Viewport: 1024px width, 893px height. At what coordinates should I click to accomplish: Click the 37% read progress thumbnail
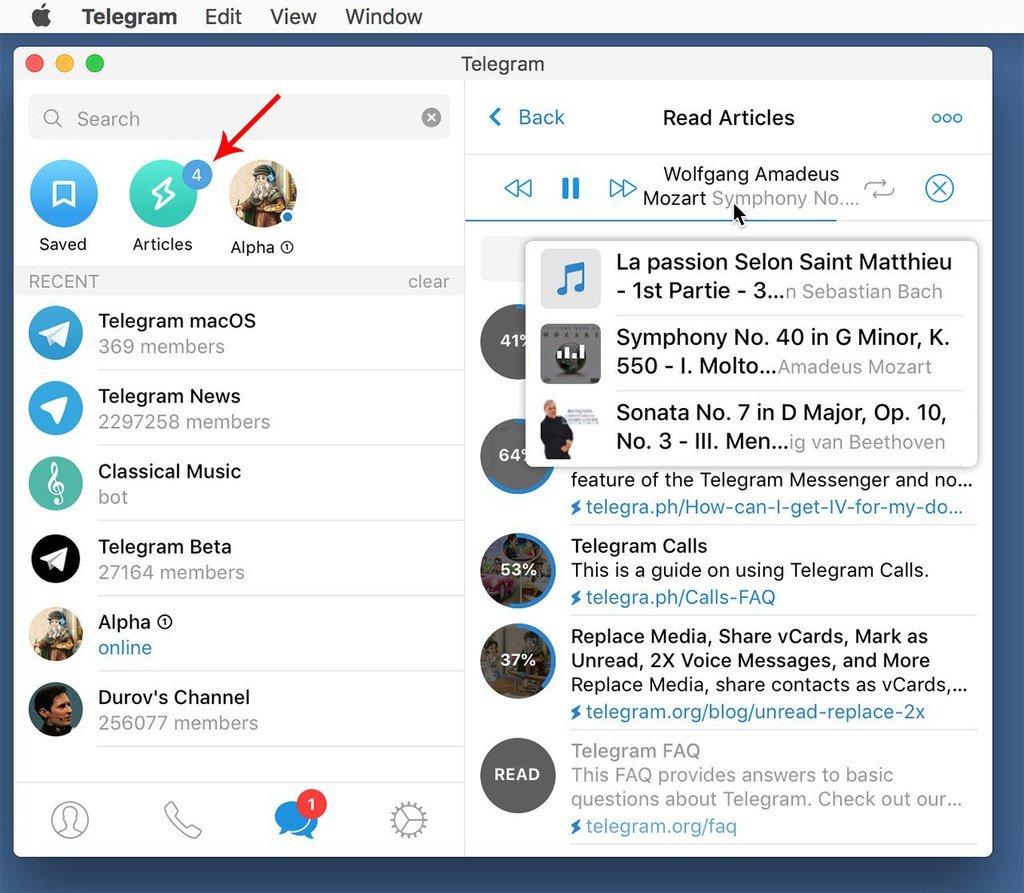[518, 660]
